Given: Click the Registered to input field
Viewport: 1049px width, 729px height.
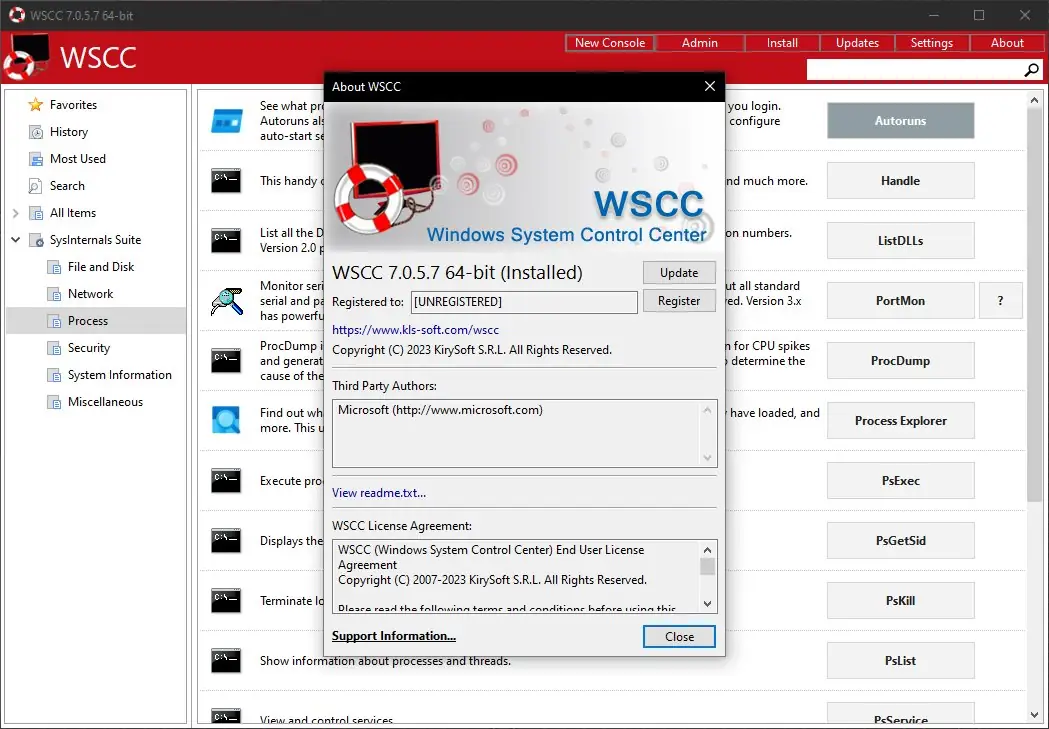Looking at the screenshot, I should click(x=520, y=300).
